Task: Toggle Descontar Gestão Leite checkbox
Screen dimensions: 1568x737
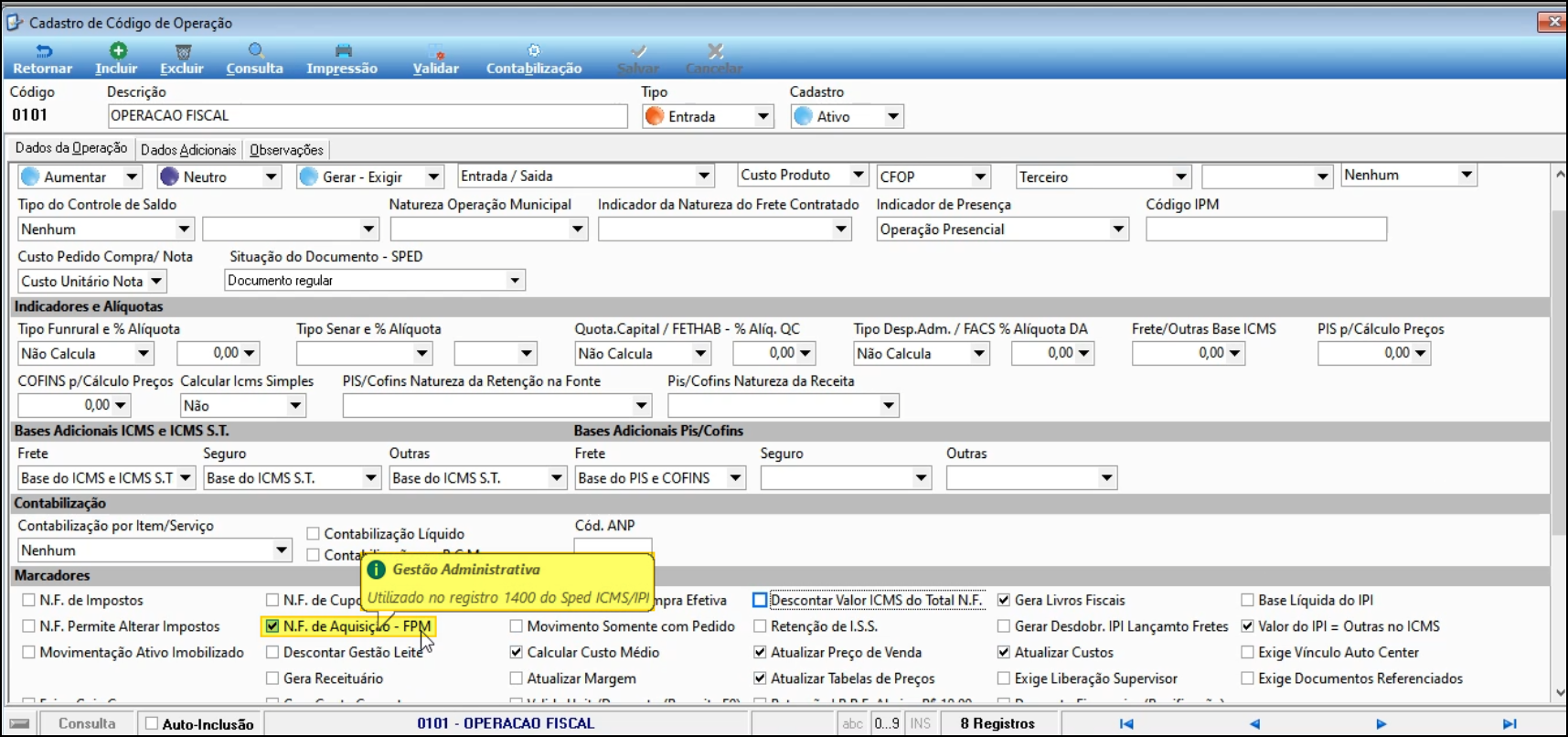Action: coord(272,653)
